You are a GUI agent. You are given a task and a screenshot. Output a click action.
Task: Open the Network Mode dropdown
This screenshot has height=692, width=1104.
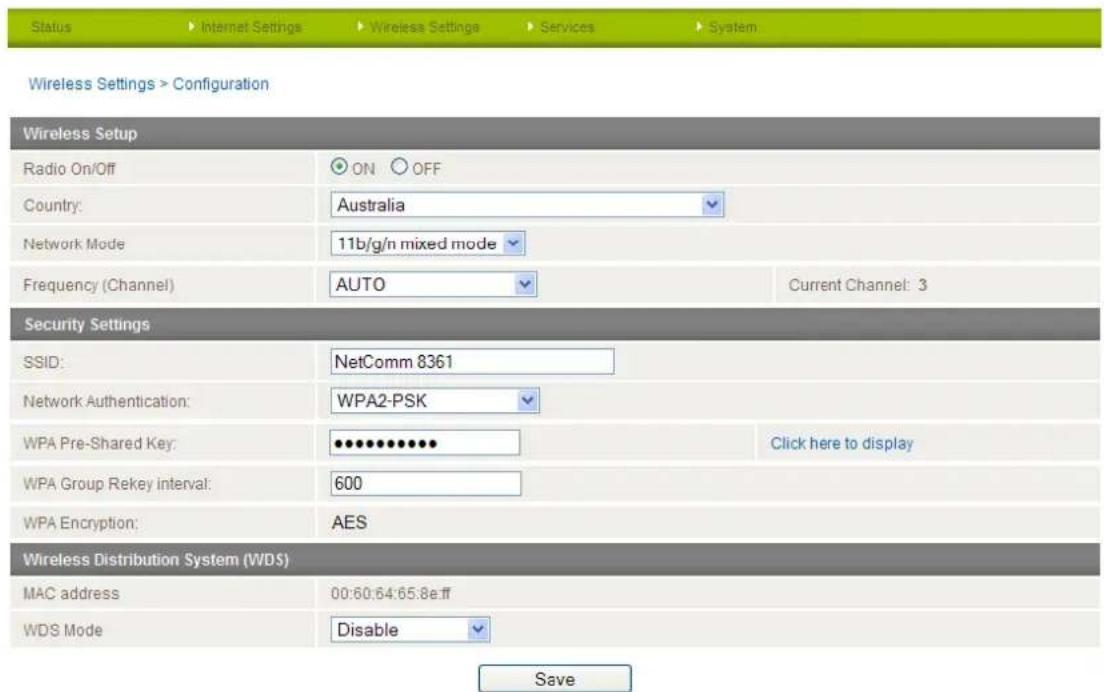427,244
